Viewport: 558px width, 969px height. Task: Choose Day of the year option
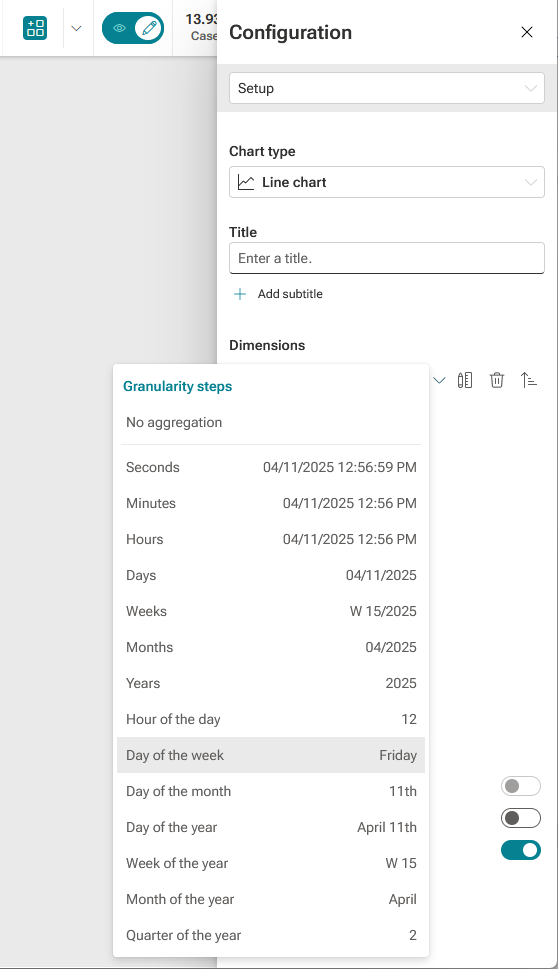271,827
